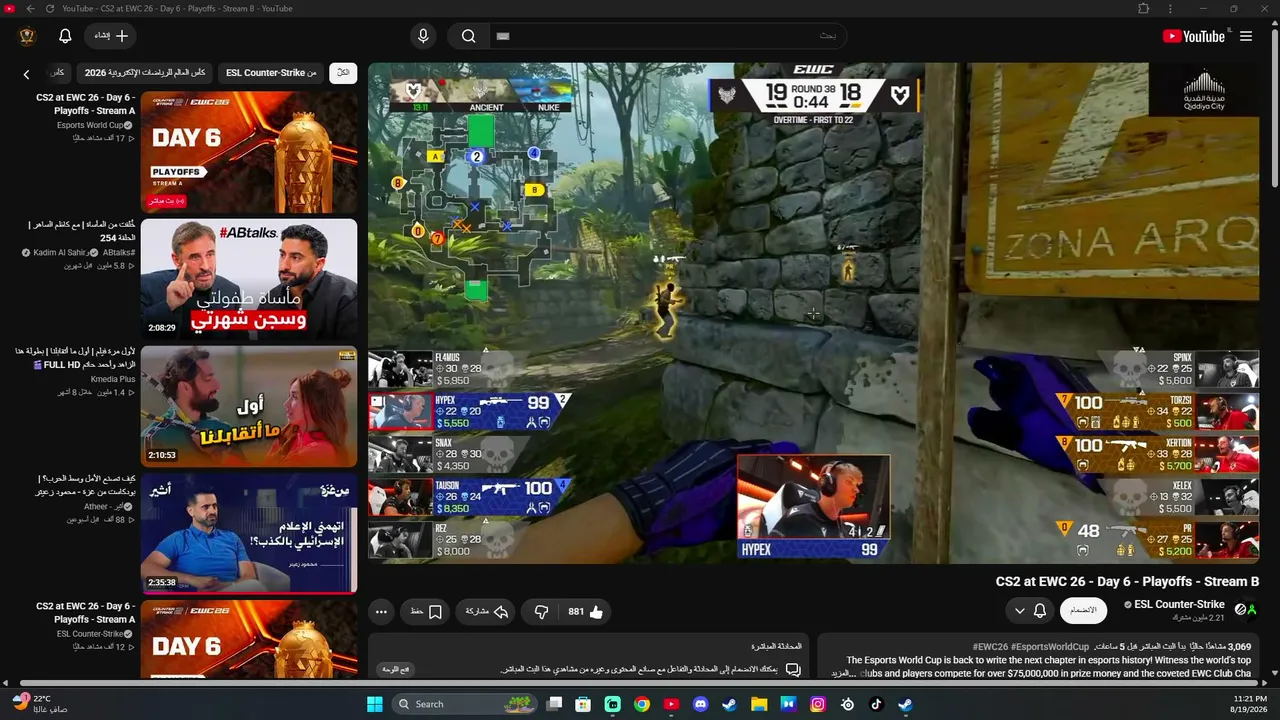Open the #ABtalks channel name
Viewport: 1280px width, 720px height.
119,253
